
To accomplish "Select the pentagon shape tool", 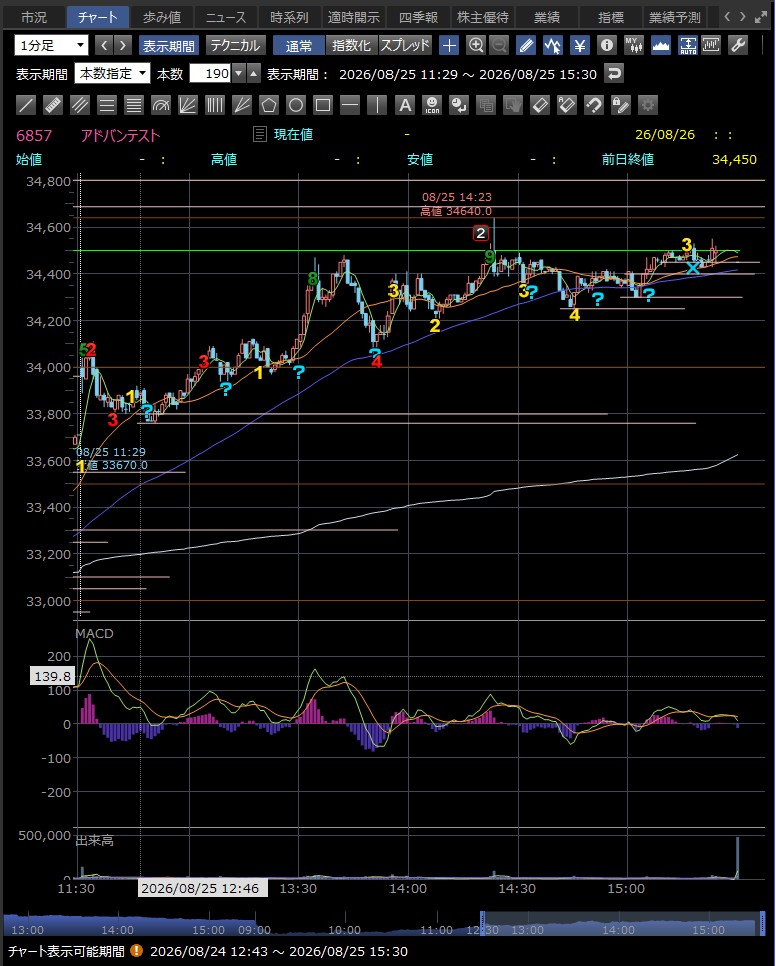I will 269,105.
